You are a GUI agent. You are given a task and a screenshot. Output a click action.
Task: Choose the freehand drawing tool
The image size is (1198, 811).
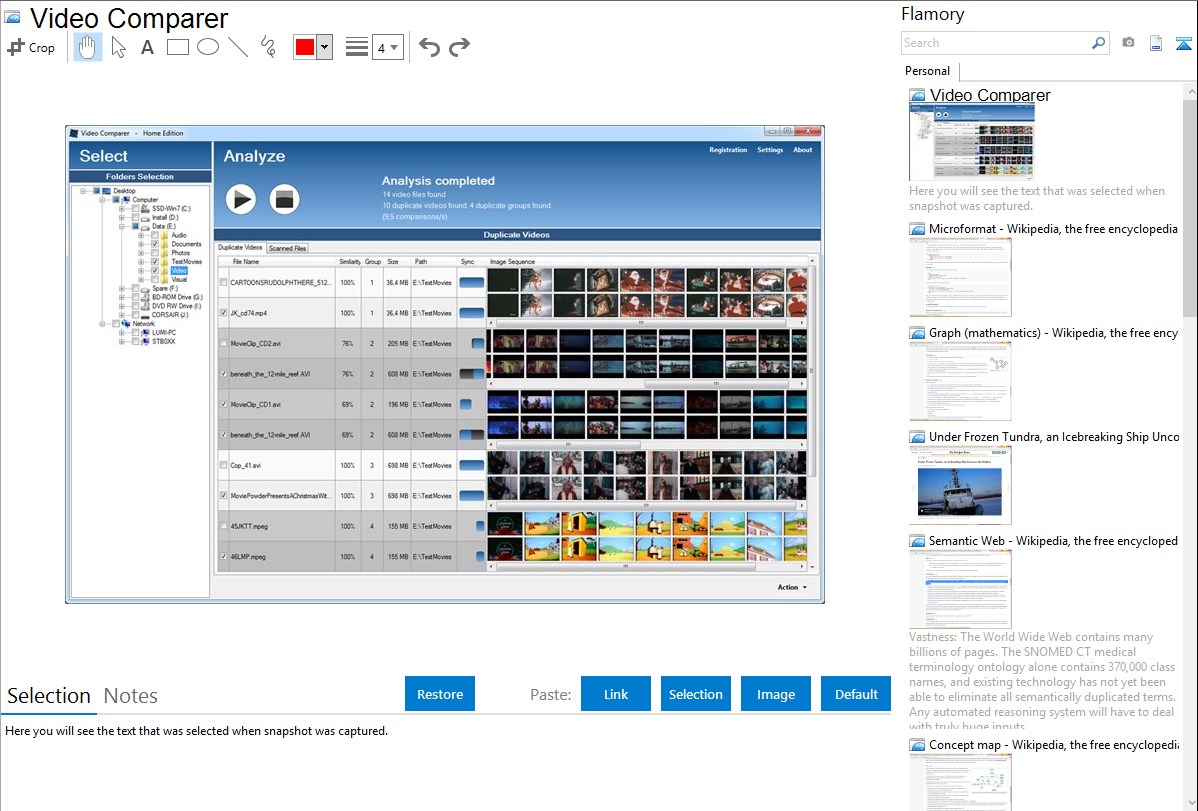[x=268, y=47]
